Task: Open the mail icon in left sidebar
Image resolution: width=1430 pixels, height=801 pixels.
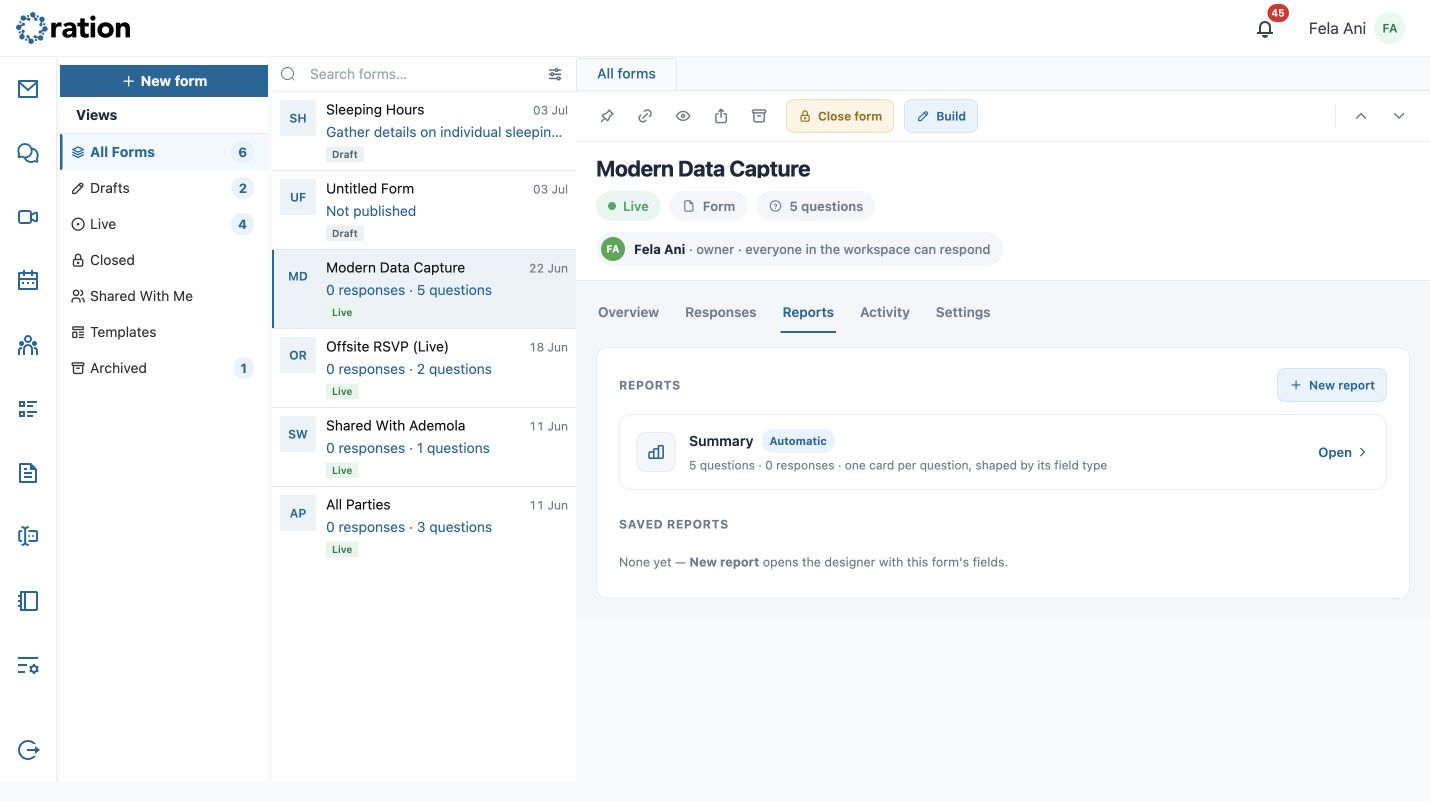Action: (x=28, y=89)
